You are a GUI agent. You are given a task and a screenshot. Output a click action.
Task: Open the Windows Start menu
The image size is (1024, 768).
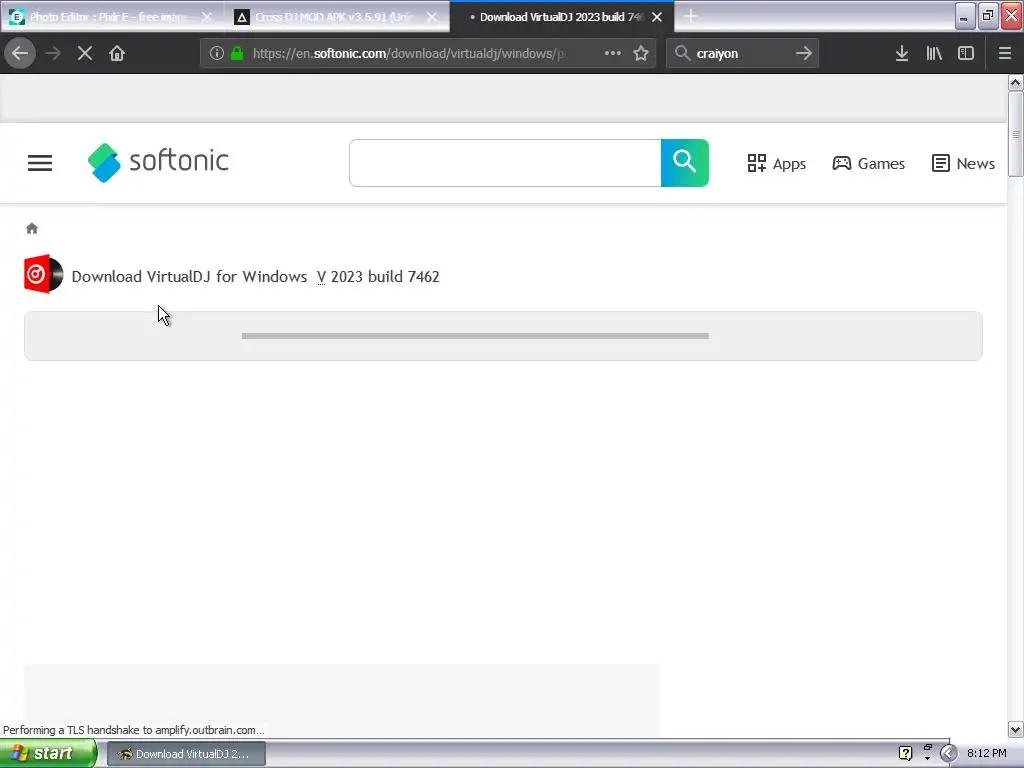coord(48,753)
